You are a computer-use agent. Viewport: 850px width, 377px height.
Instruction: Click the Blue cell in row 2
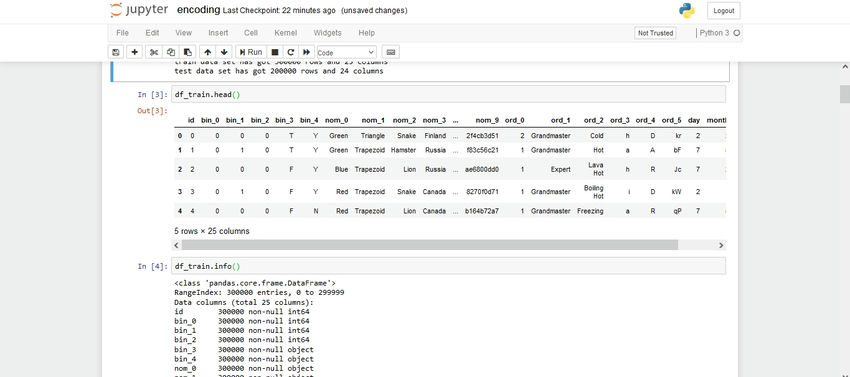[x=342, y=169]
